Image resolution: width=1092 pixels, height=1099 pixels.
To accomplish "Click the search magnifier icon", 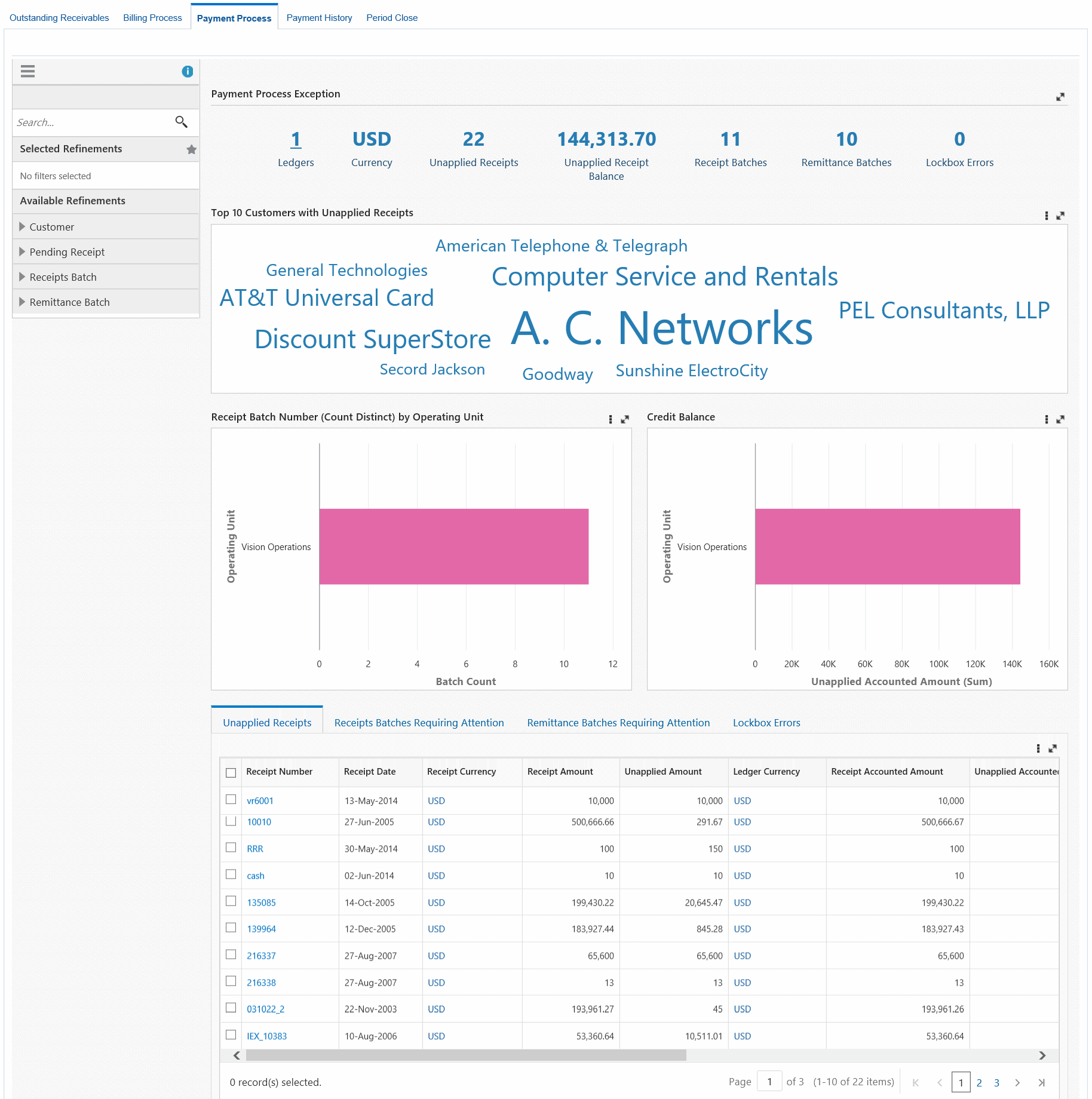I will click(182, 122).
